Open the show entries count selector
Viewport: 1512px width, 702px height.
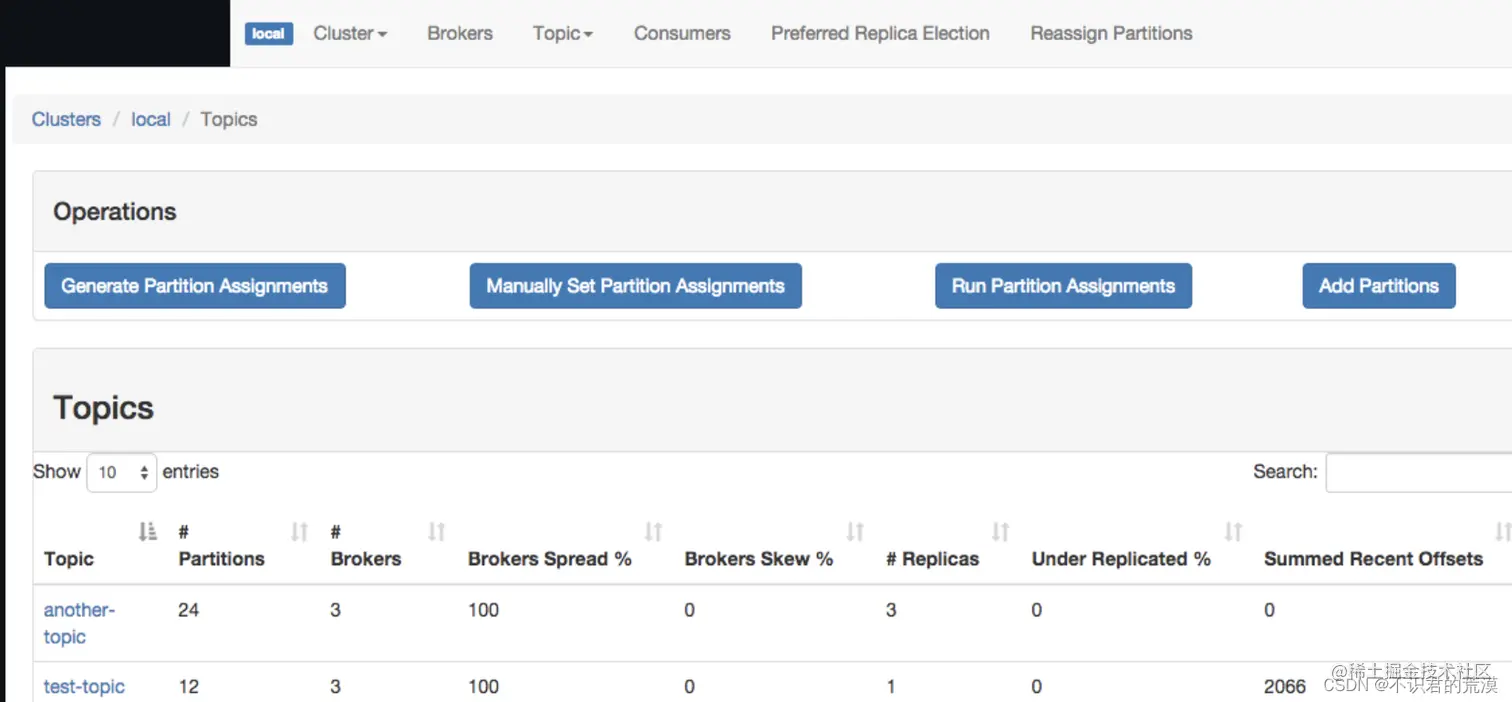(122, 472)
